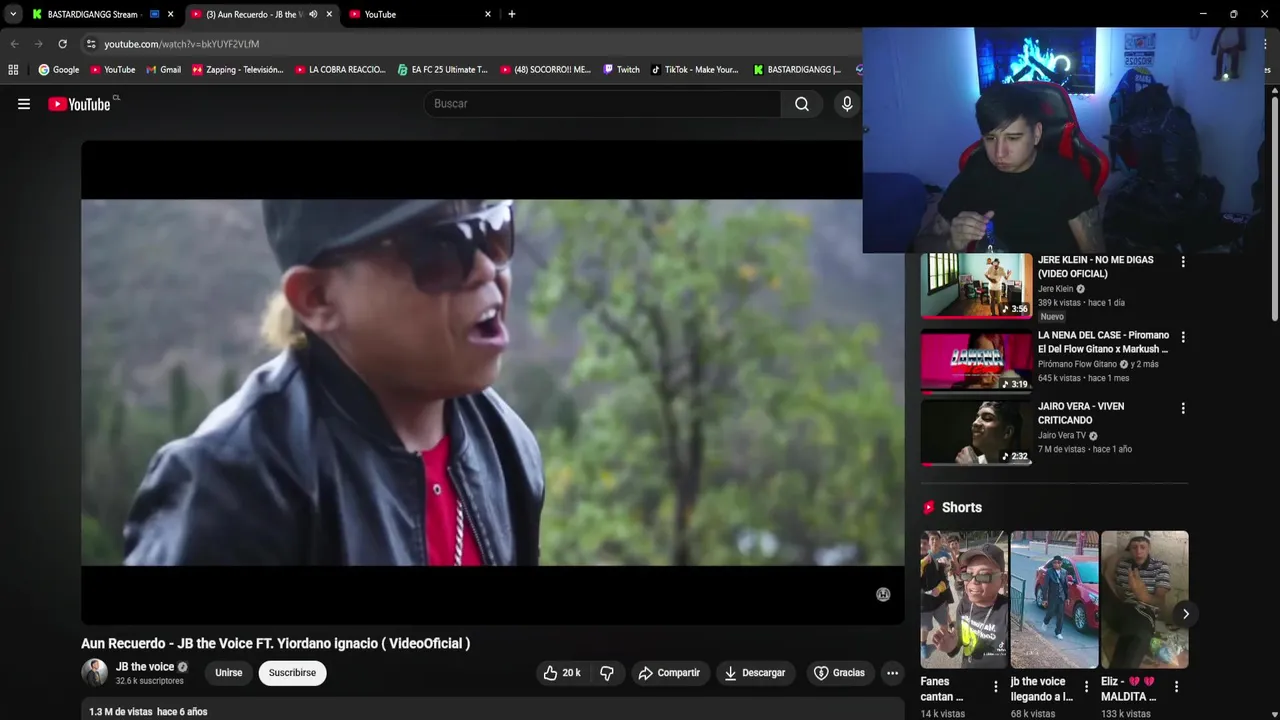This screenshot has width=1280, height=720.
Task: Open more actions three-dot menu under video
Action: [892, 673]
